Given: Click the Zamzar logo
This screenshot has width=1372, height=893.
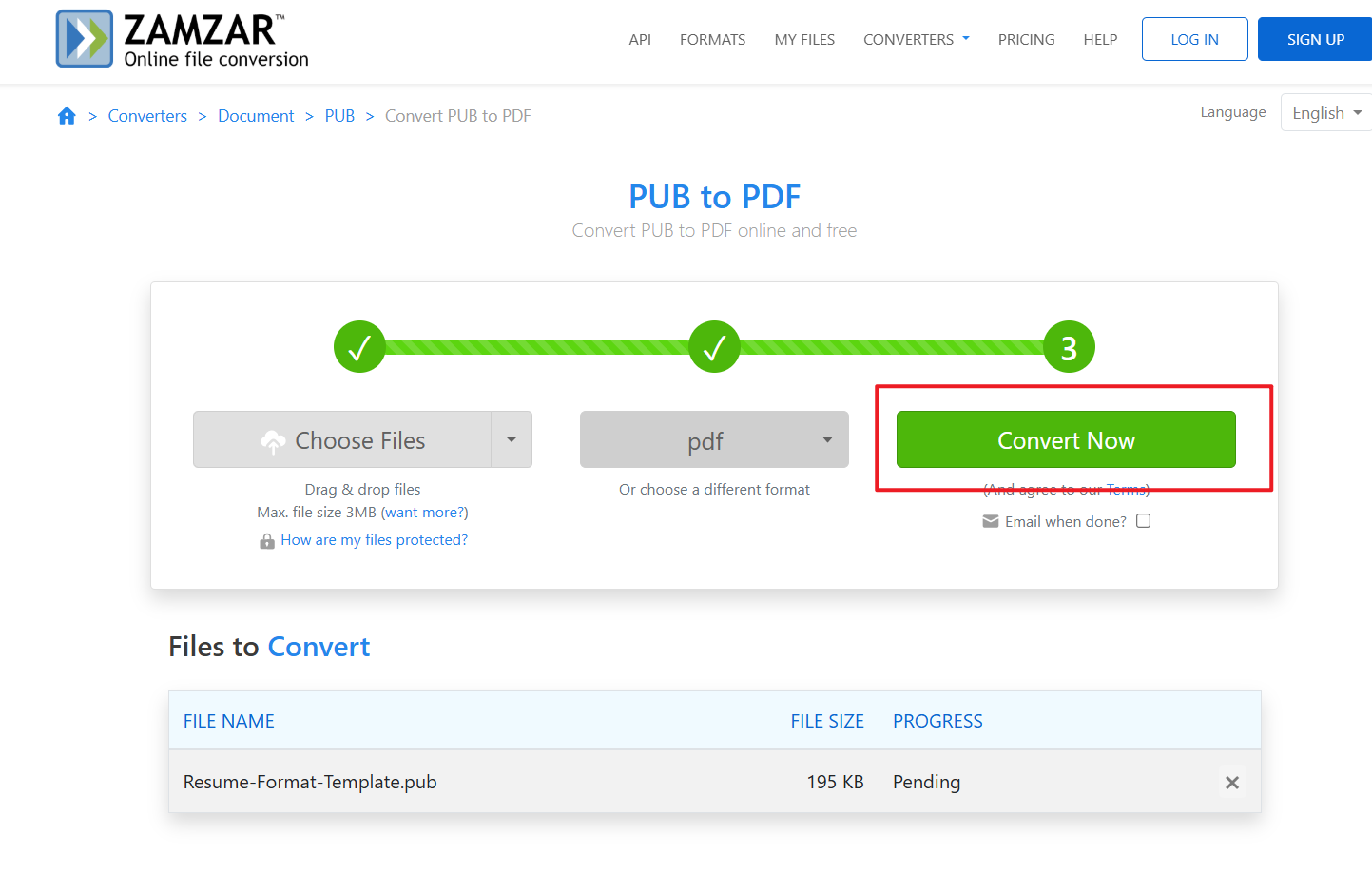Looking at the screenshot, I should click(183, 39).
